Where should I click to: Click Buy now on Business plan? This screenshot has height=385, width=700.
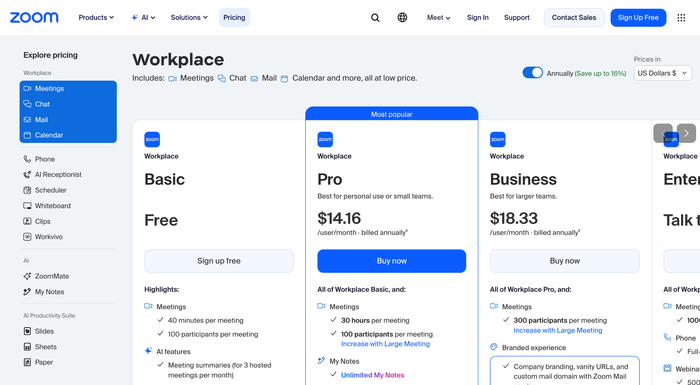[565, 261]
